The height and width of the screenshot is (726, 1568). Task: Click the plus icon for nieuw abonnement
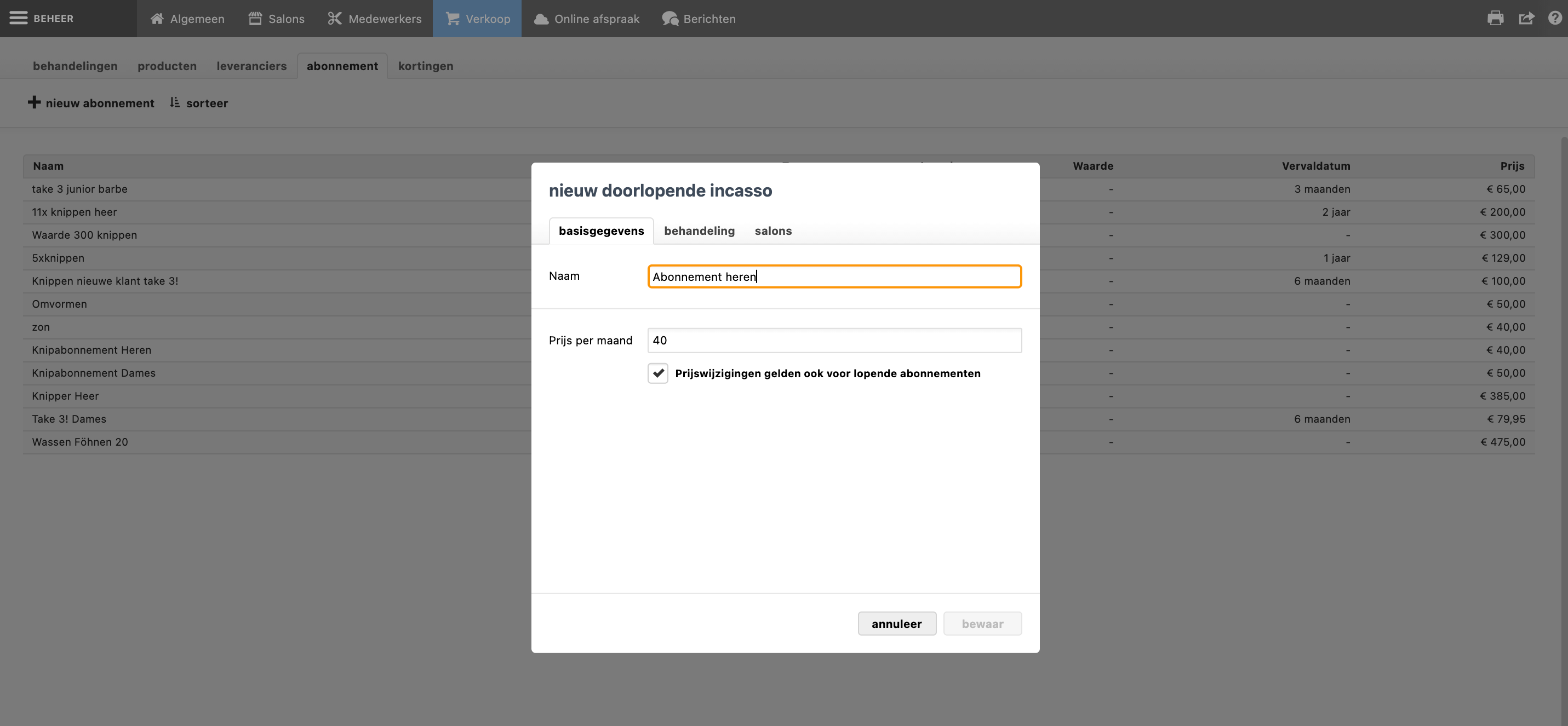pos(34,102)
